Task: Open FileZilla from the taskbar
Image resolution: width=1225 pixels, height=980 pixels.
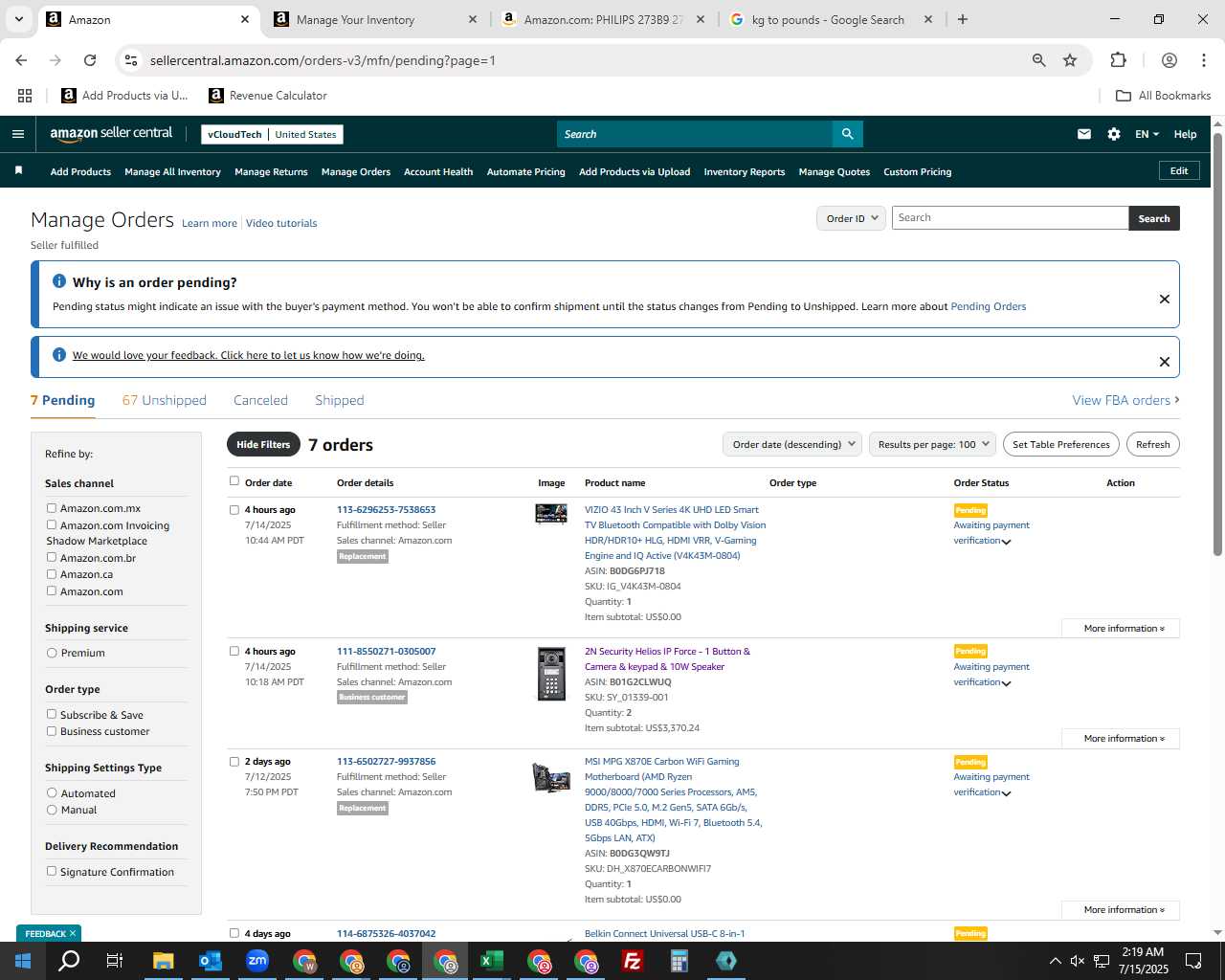Action: [x=633, y=961]
